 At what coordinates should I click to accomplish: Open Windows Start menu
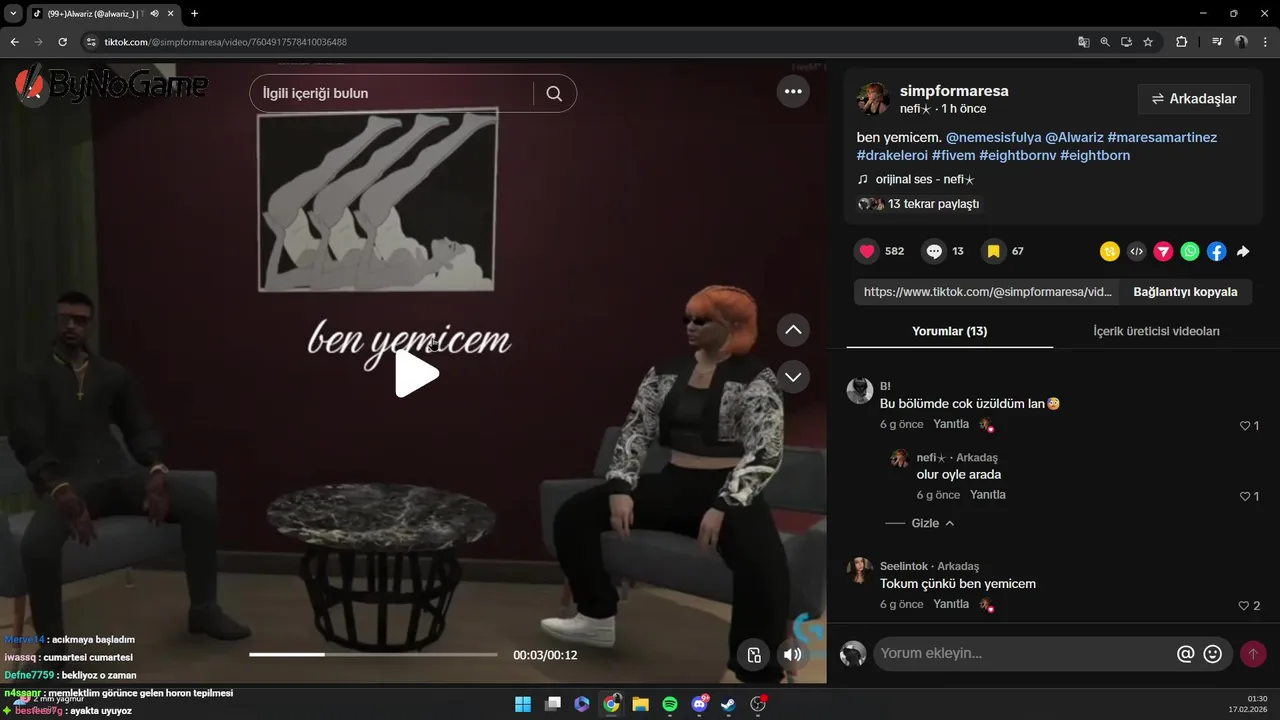point(523,704)
